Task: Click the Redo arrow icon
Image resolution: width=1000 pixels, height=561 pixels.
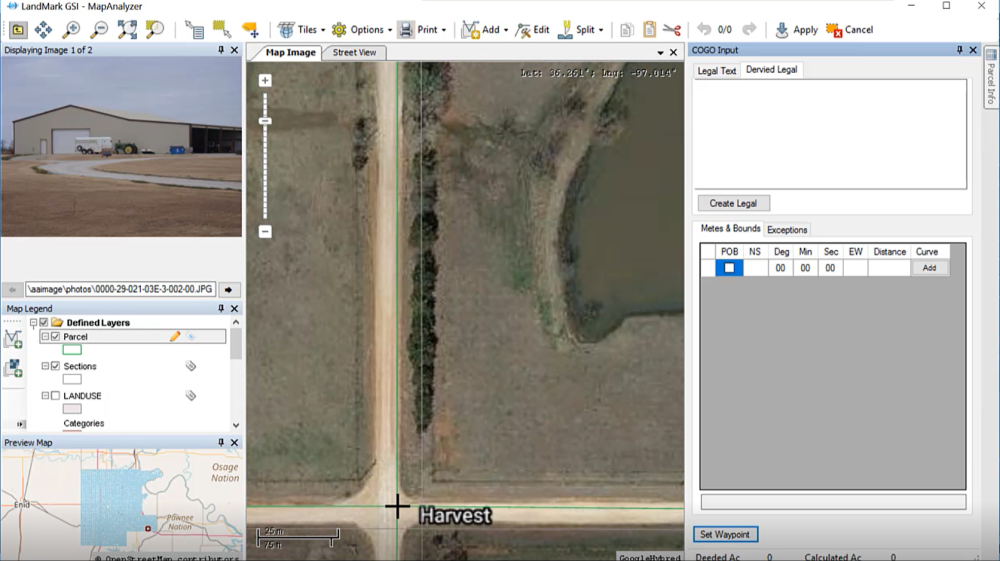Action: 749,29
